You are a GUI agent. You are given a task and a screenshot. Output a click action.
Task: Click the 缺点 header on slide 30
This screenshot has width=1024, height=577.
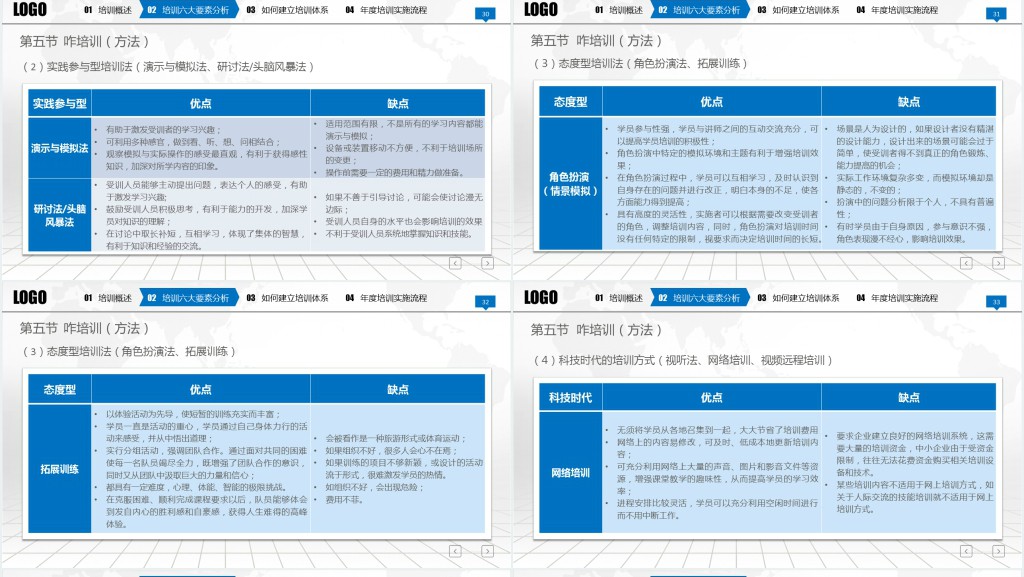[398, 103]
